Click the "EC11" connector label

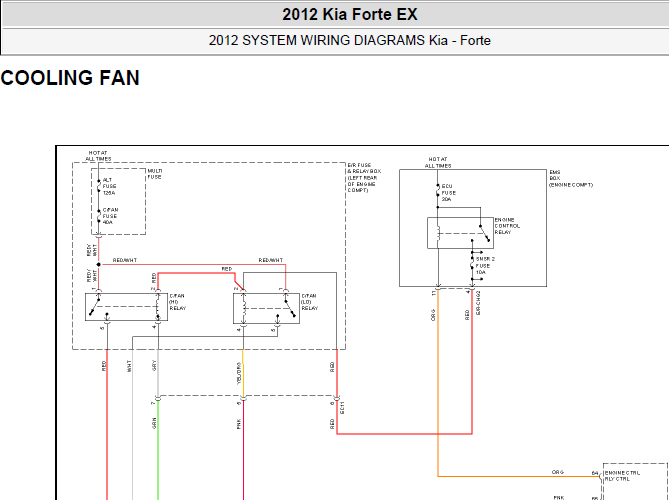(342, 408)
